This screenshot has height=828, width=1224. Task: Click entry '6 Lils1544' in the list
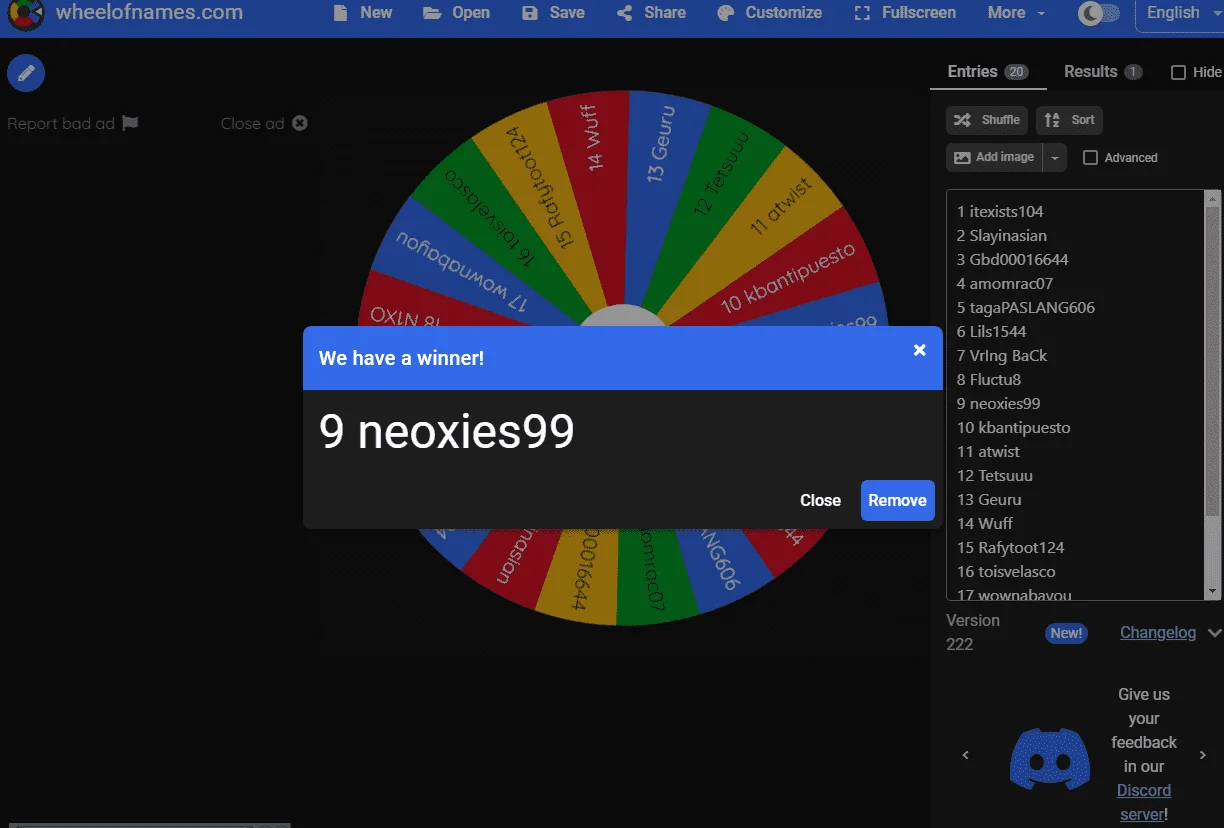[992, 332]
